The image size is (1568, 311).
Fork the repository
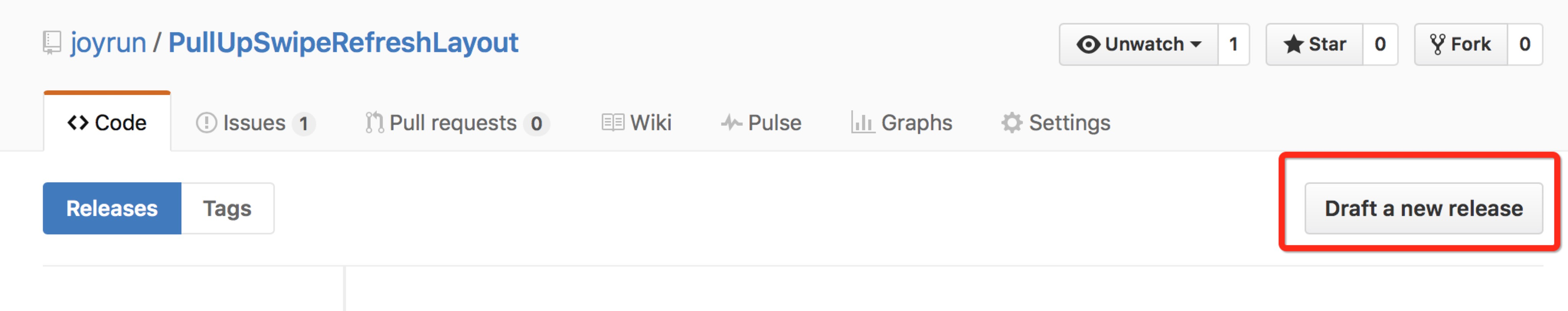(x=1460, y=44)
